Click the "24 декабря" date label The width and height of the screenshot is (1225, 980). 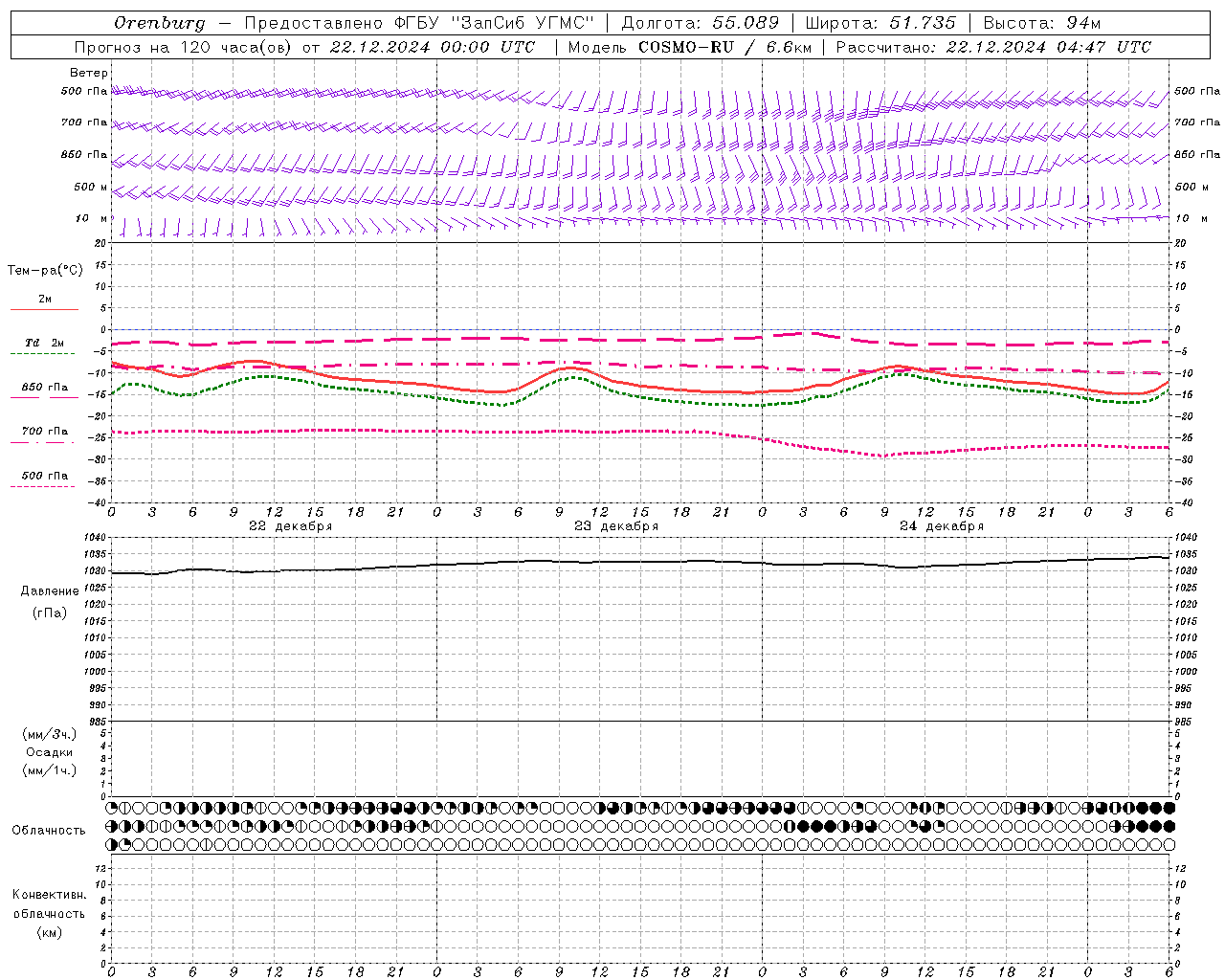click(x=941, y=526)
